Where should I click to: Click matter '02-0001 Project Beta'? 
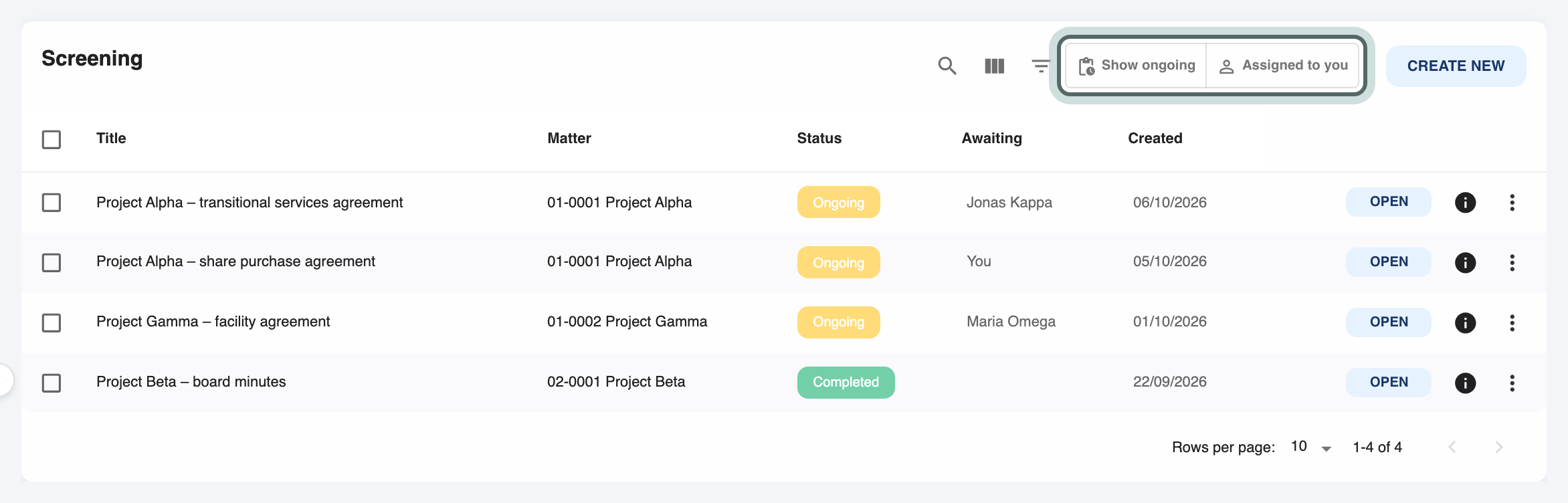click(x=616, y=382)
